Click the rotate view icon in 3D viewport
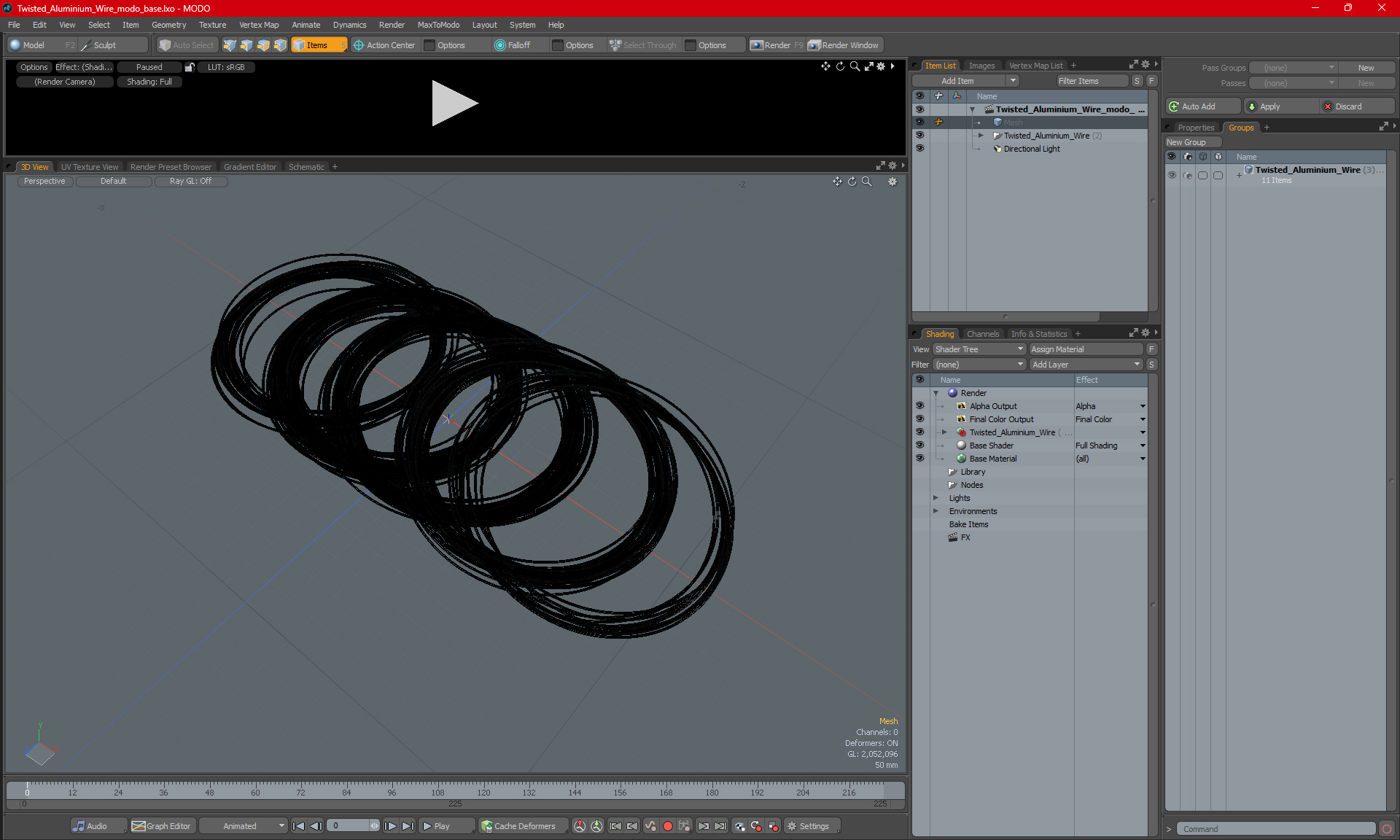This screenshot has width=1400, height=840. [x=852, y=182]
